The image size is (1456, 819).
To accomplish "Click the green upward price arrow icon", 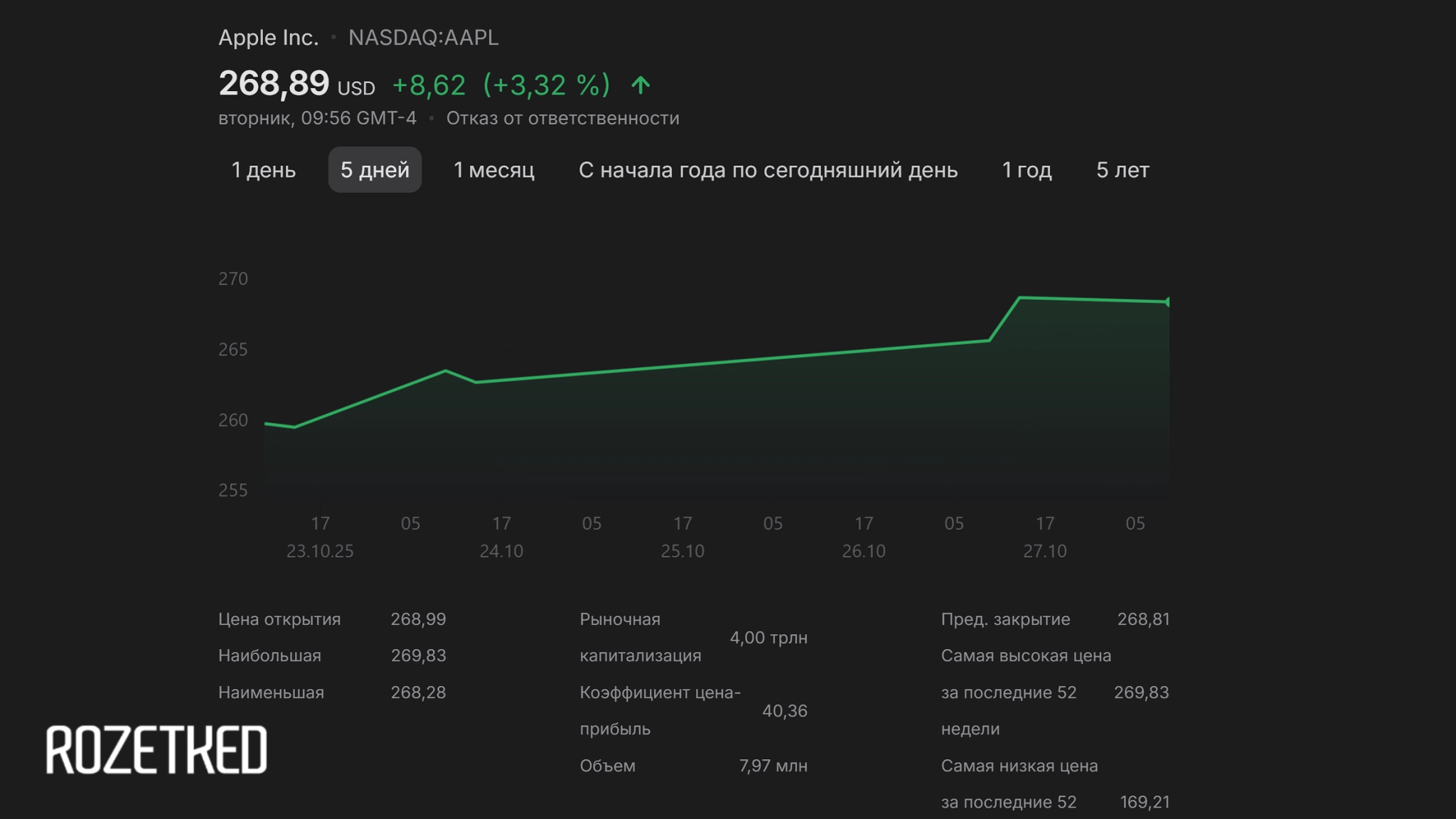I will click(x=641, y=85).
